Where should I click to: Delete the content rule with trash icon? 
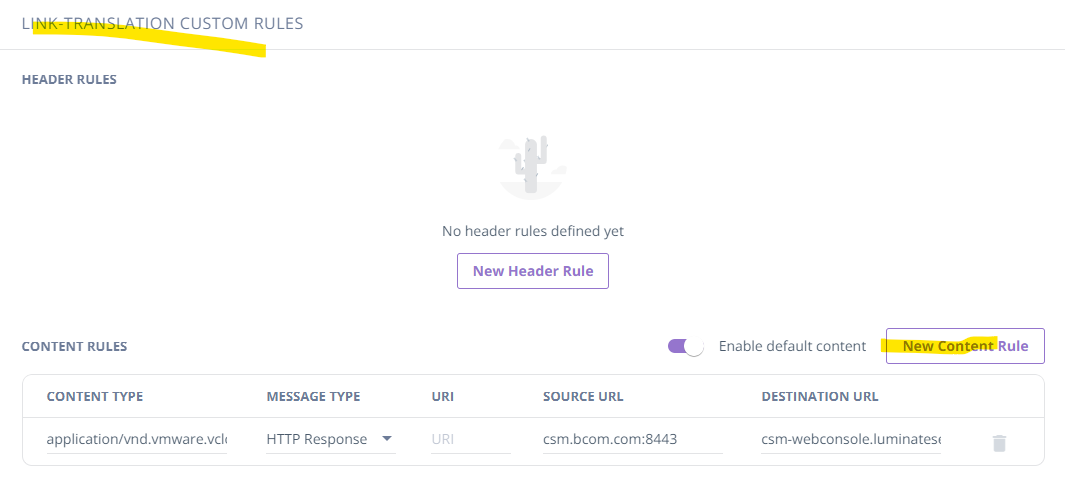[998, 442]
